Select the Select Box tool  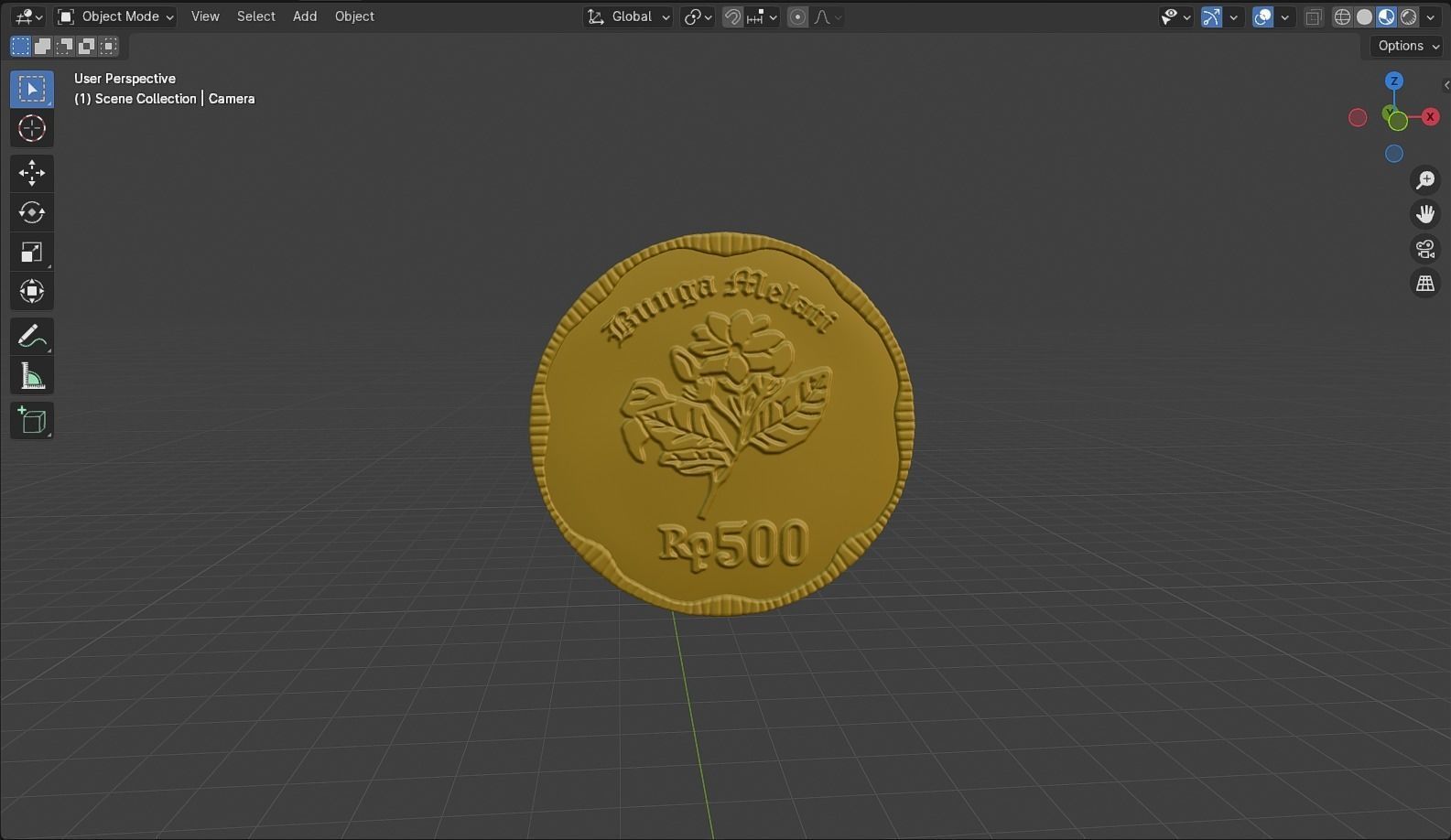(x=32, y=89)
